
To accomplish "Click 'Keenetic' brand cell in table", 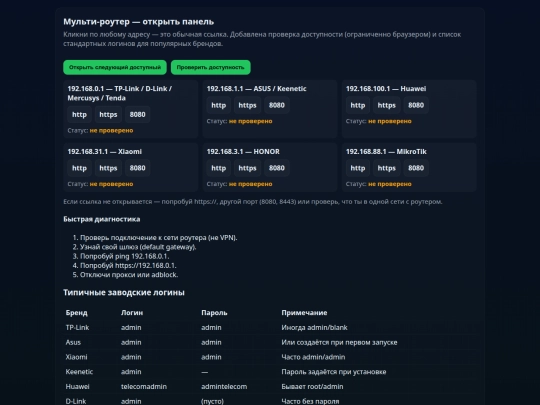I will (x=79, y=372).
